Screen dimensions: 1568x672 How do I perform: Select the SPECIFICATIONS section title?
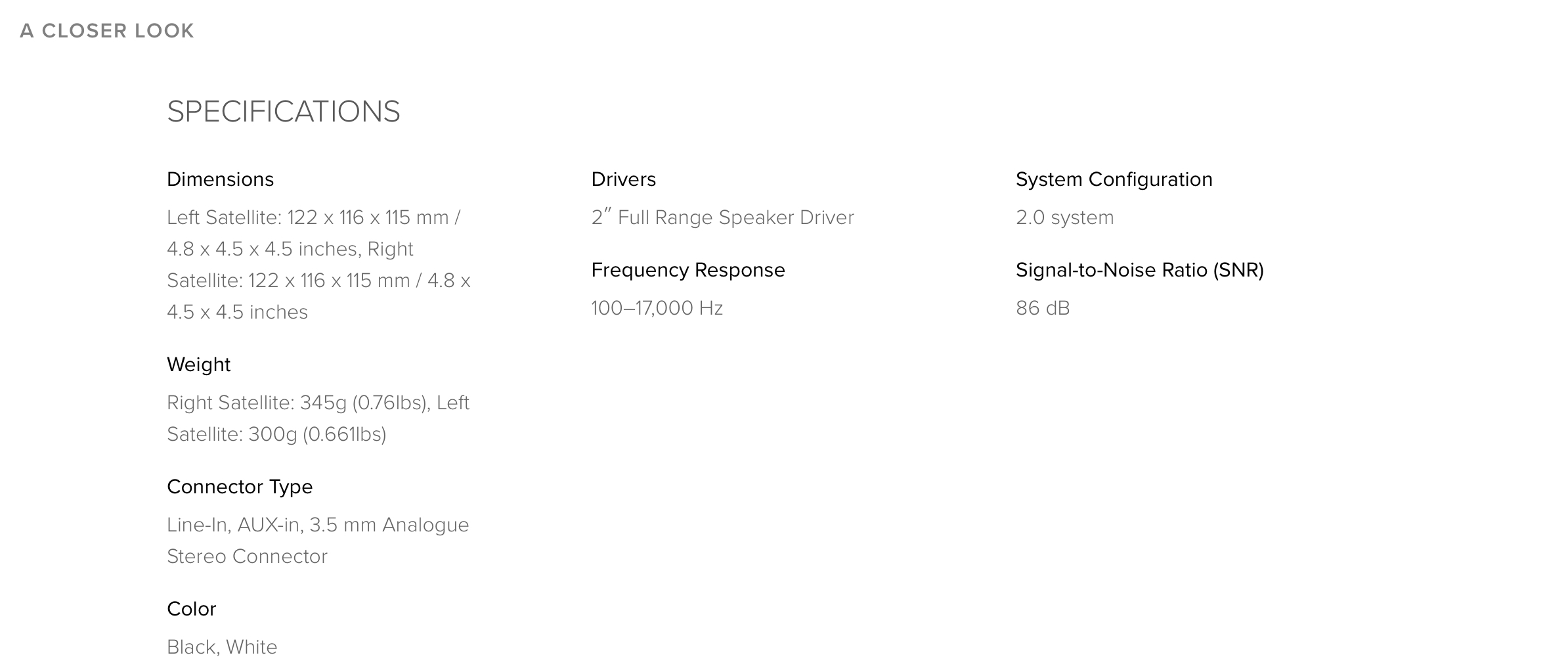tap(284, 112)
